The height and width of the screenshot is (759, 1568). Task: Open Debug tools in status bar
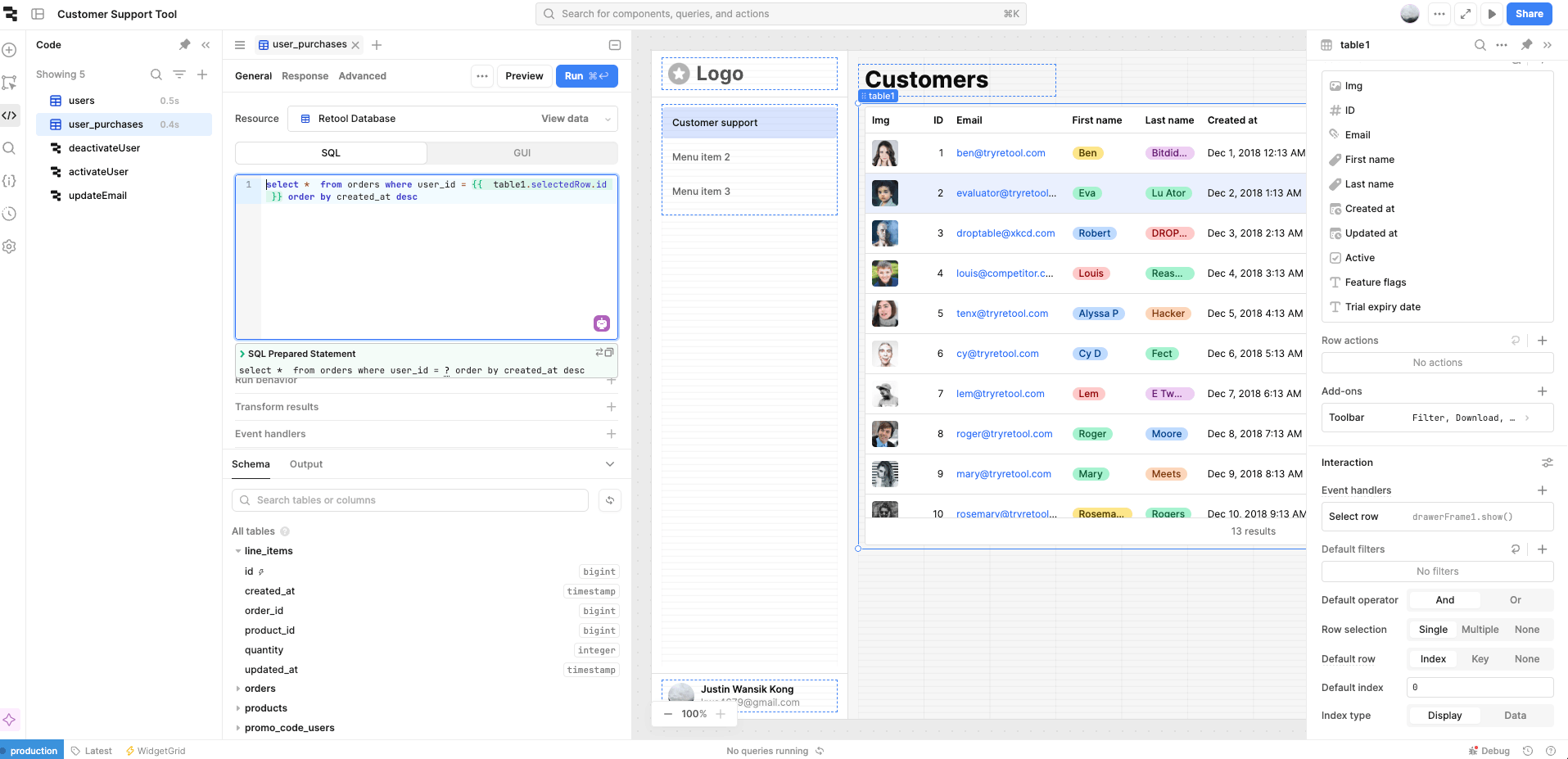[x=1489, y=751]
